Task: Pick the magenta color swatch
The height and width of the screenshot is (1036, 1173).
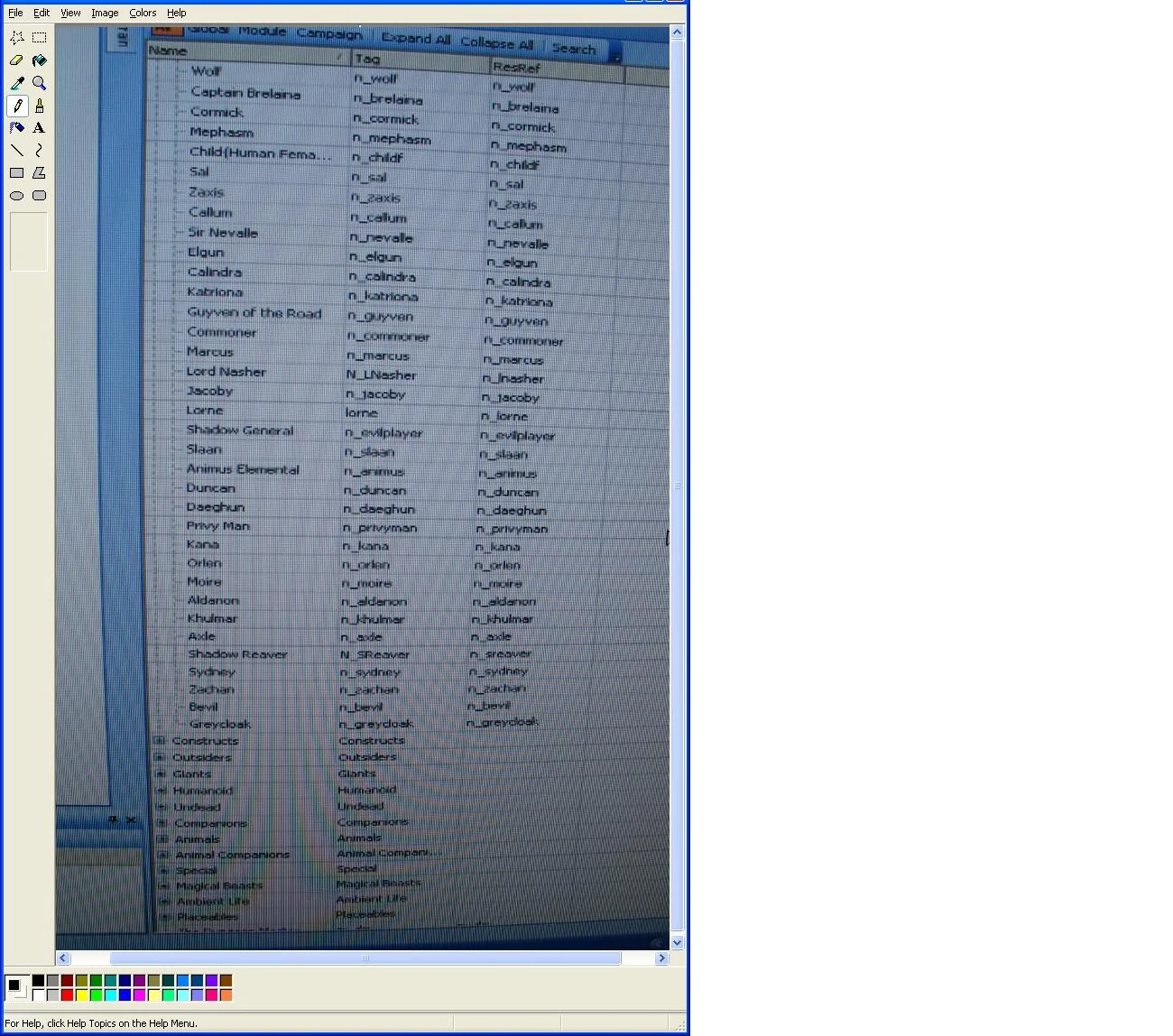Action: point(139,995)
